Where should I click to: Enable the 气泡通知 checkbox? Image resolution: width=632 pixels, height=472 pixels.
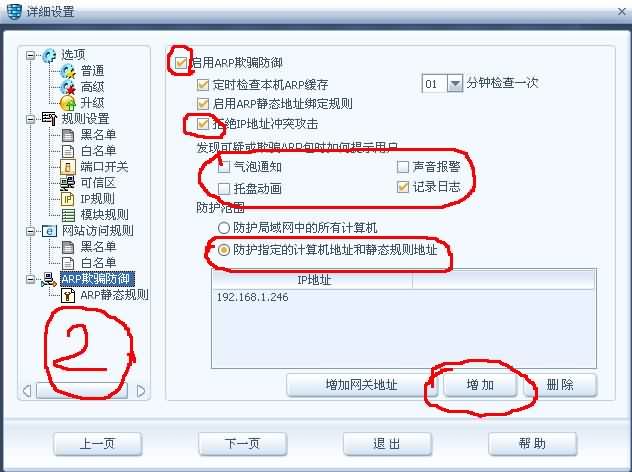224,167
